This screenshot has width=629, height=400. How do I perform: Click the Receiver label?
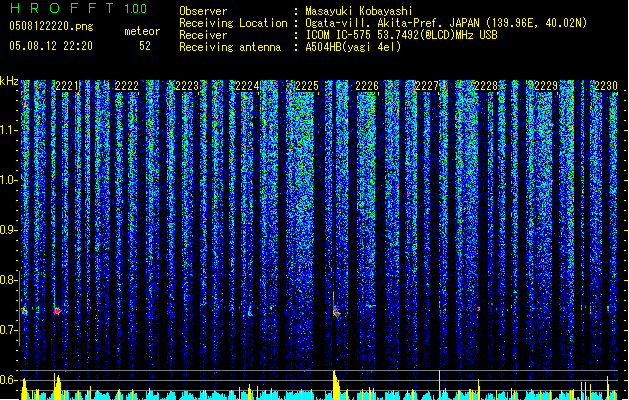pos(203,35)
